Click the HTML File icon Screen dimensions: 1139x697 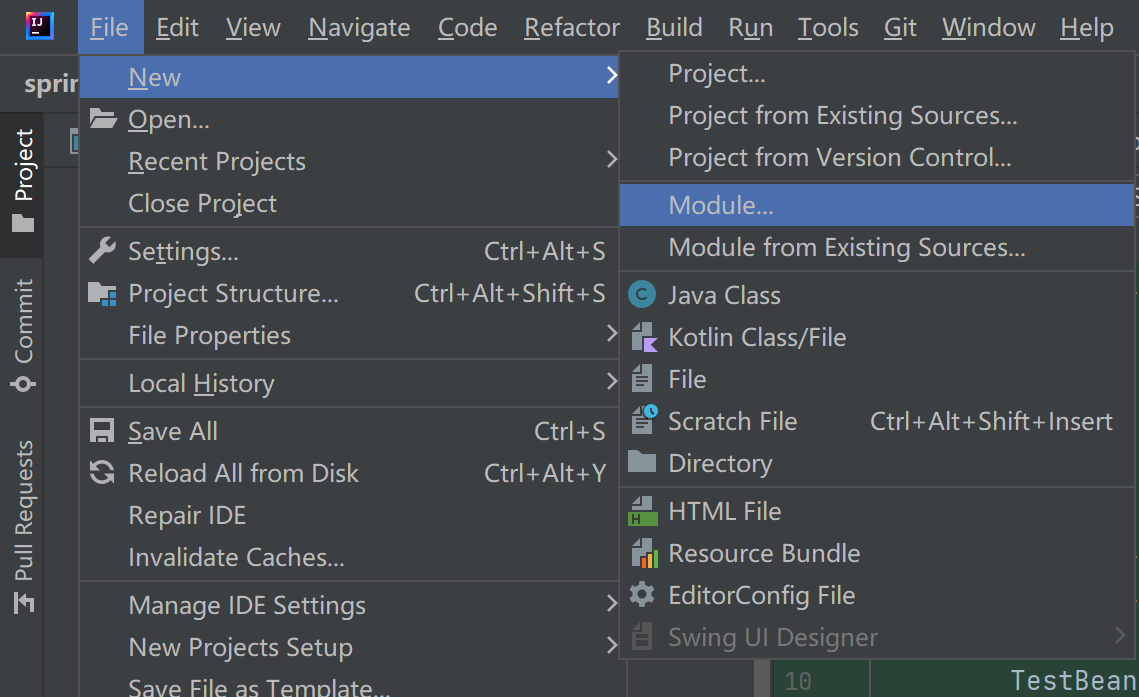pyautogui.click(x=642, y=511)
